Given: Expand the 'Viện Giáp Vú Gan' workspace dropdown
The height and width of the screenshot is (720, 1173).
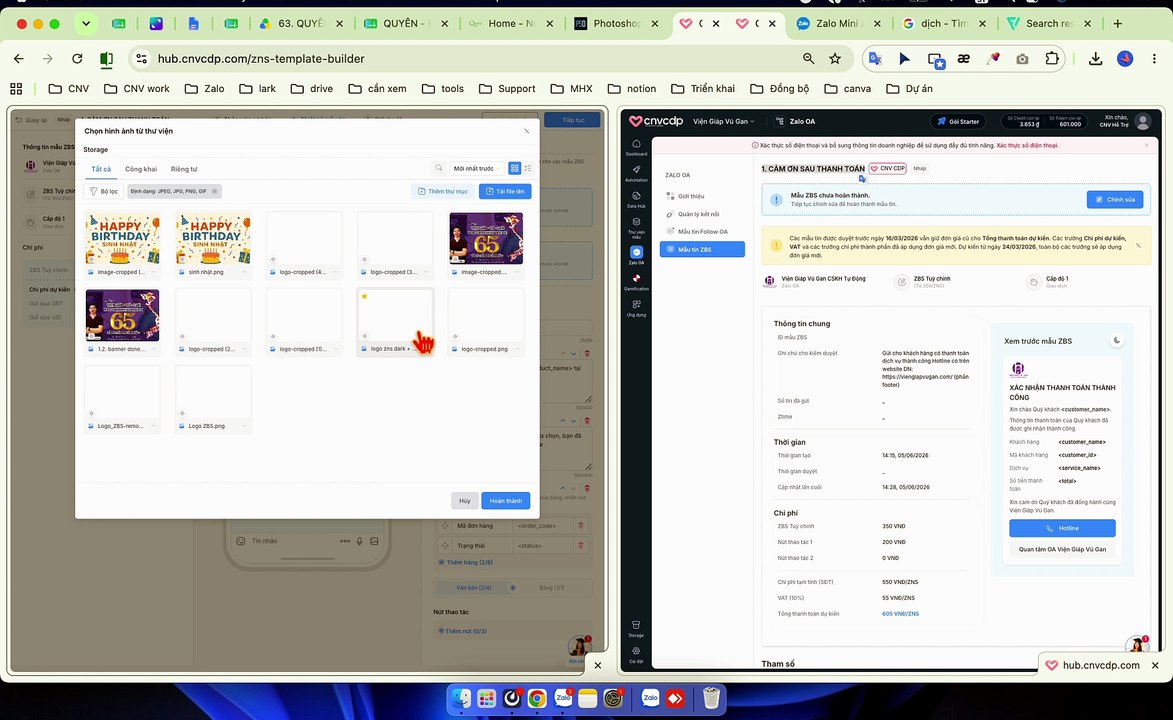Looking at the screenshot, I should [723, 121].
